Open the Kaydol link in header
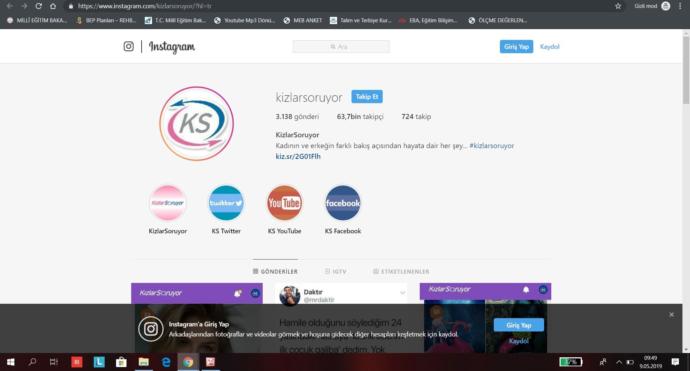690x371 pixels. point(550,47)
